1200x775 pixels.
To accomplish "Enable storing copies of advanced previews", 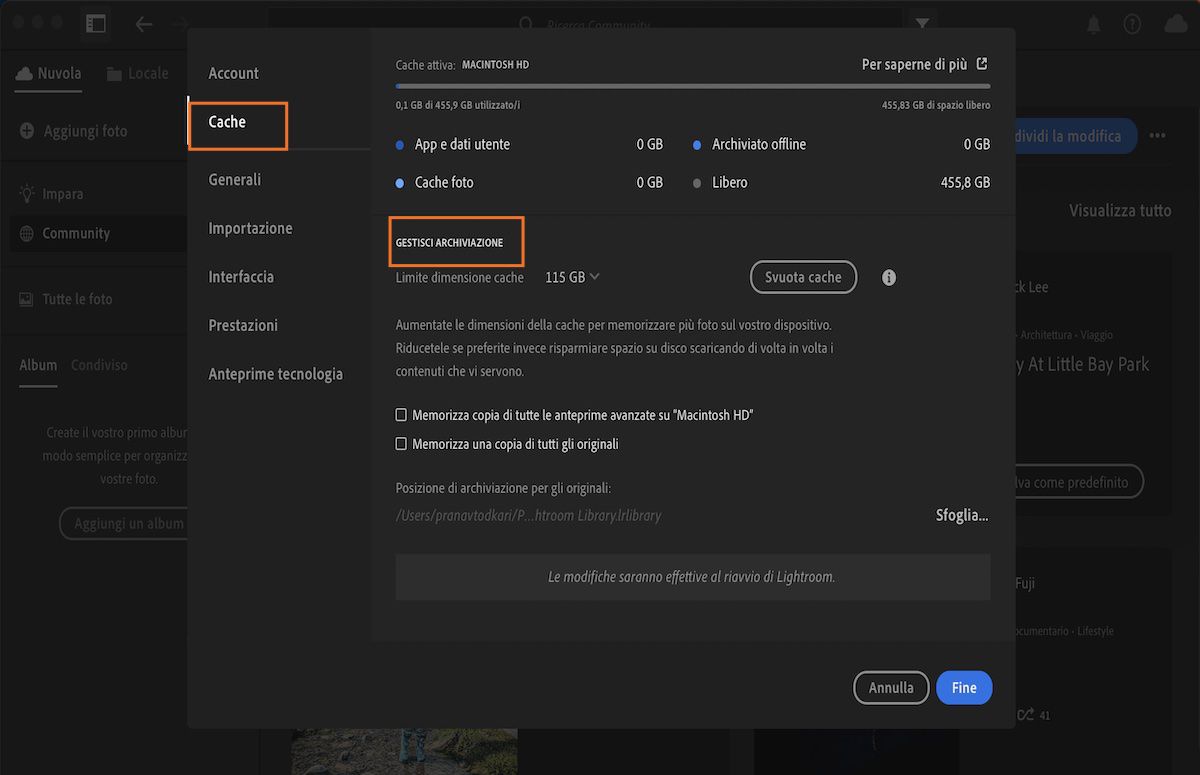I will tap(401, 413).
